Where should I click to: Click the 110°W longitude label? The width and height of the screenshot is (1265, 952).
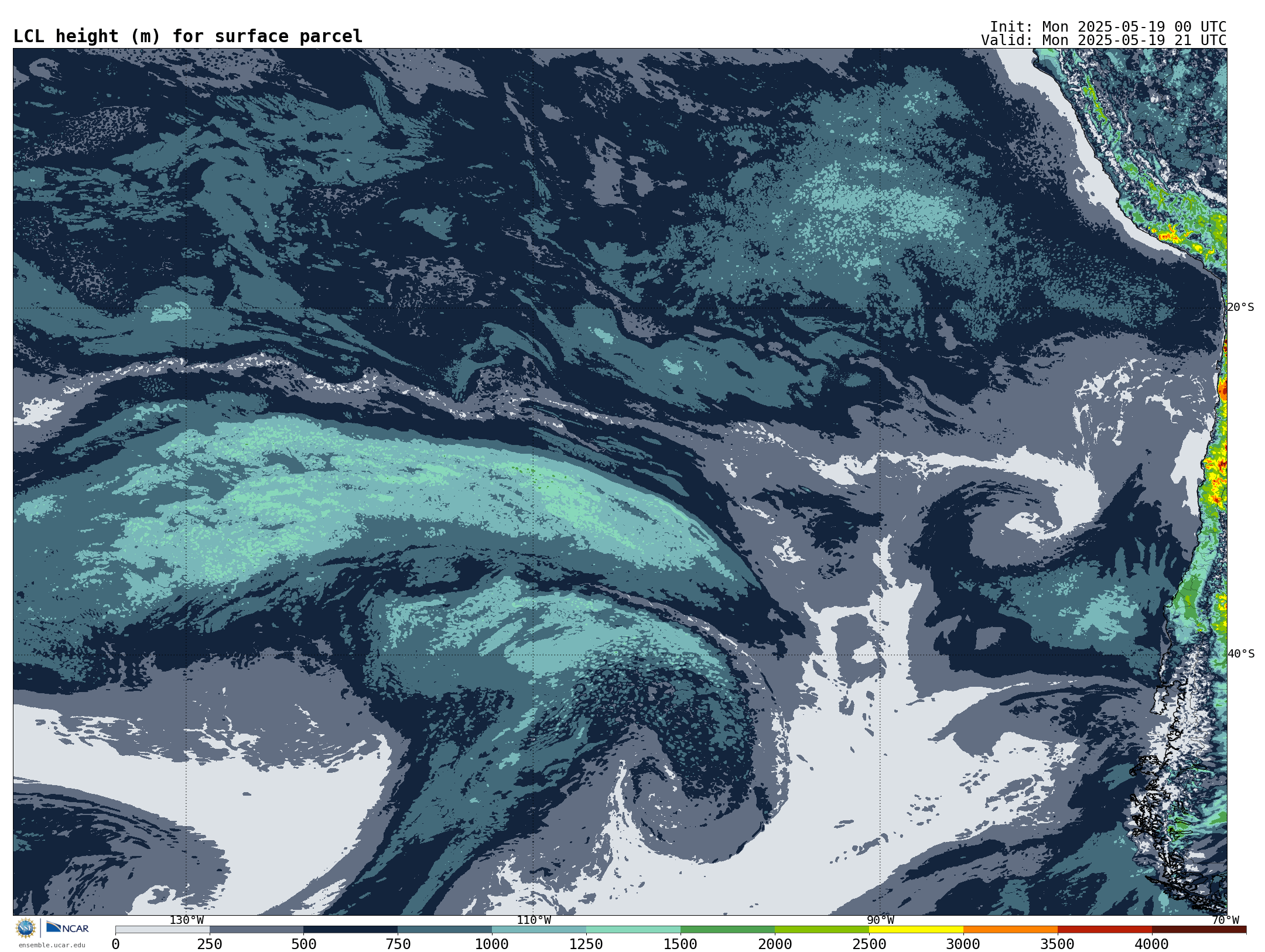pyautogui.click(x=534, y=920)
